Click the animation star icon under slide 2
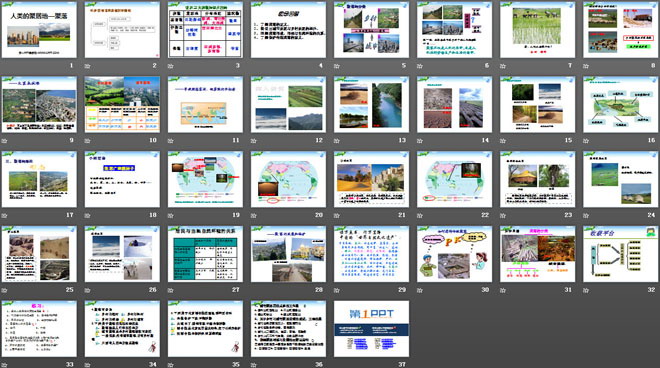The height and width of the screenshot is (368, 660). [88, 66]
